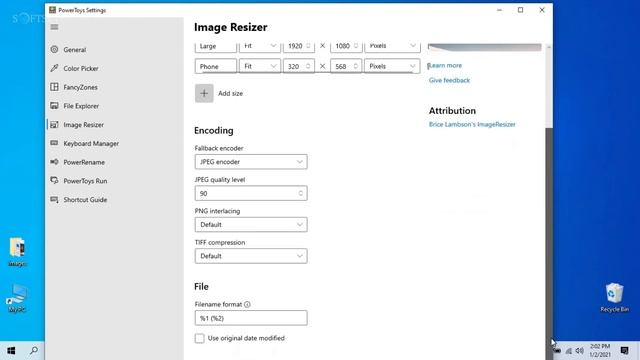Click the General gear icon
The width and height of the screenshot is (640, 360).
[x=54, y=49]
